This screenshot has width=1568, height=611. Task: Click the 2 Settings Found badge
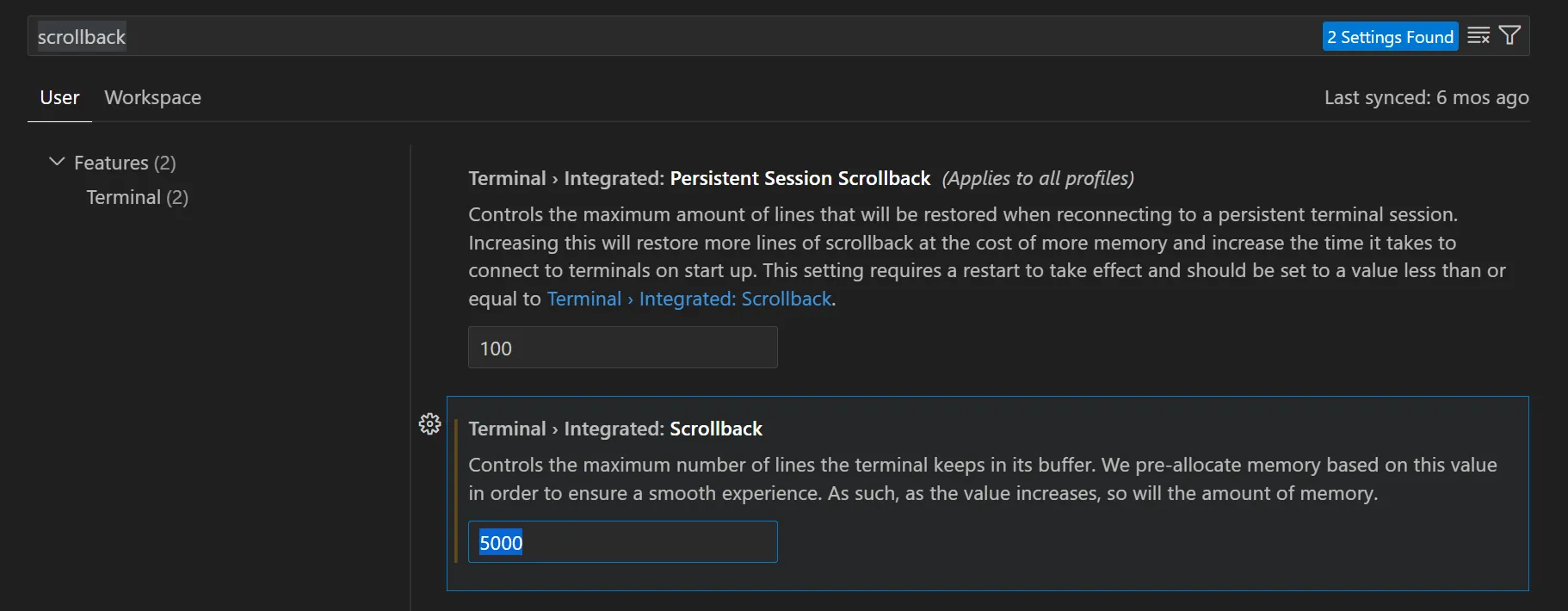click(x=1390, y=36)
